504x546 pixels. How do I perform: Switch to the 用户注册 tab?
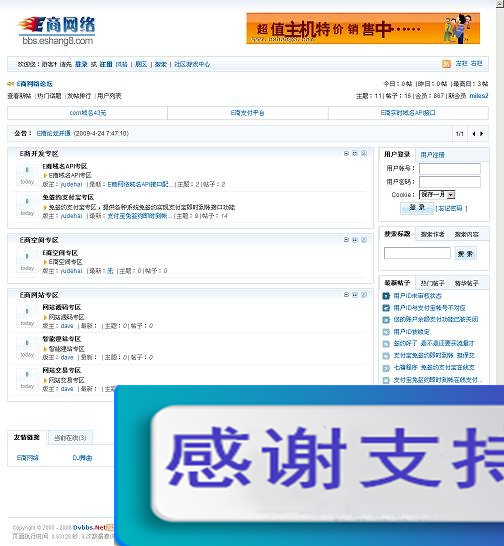[432, 155]
